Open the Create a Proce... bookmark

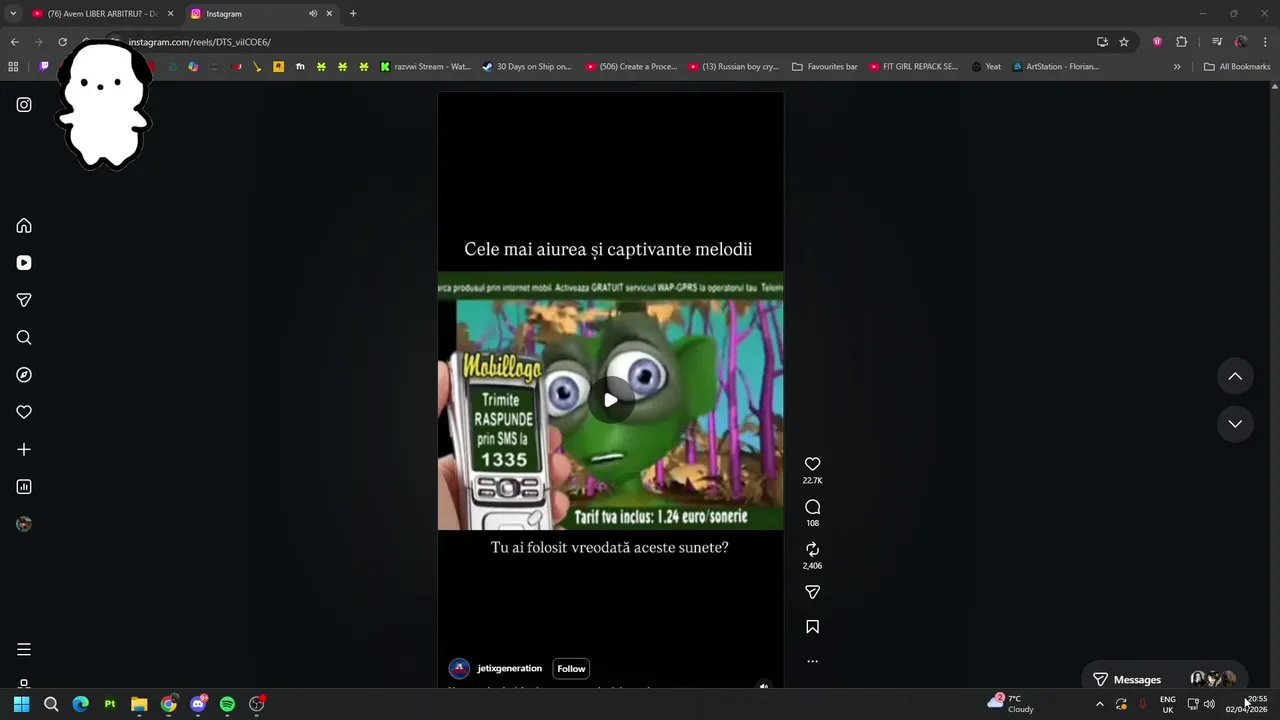[x=632, y=67]
